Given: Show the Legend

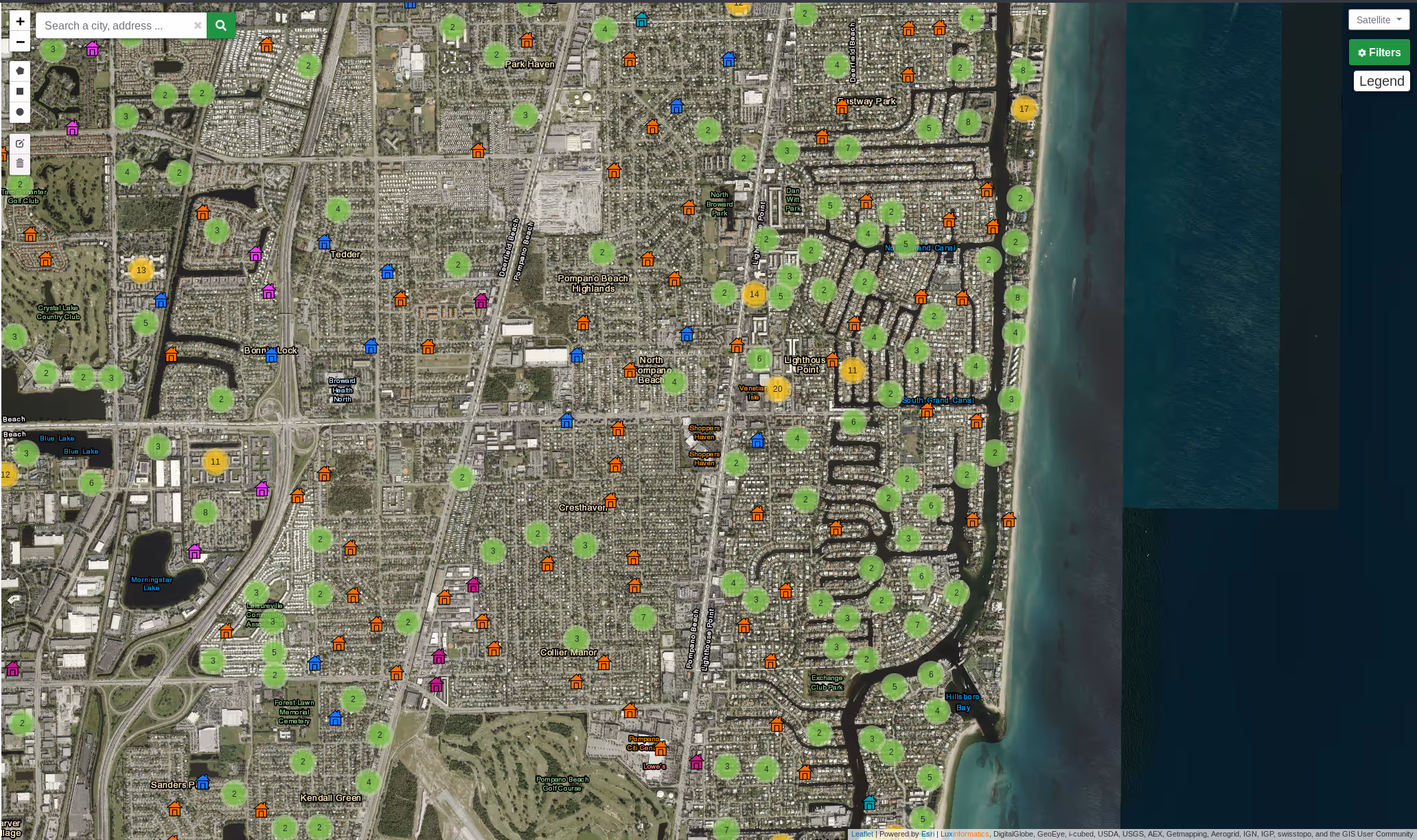Looking at the screenshot, I should [x=1381, y=81].
